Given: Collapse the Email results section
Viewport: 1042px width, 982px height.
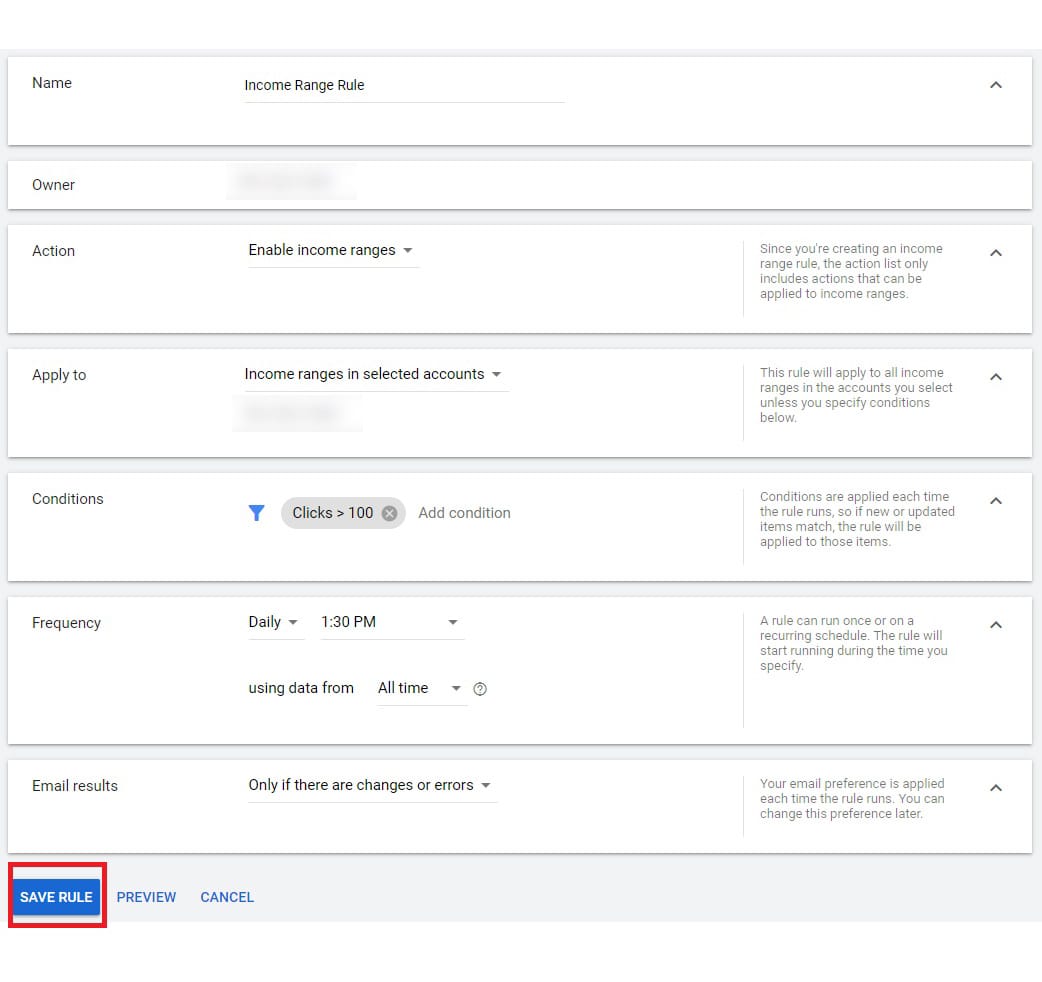Looking at the screenshot, I should pos(995,788).
